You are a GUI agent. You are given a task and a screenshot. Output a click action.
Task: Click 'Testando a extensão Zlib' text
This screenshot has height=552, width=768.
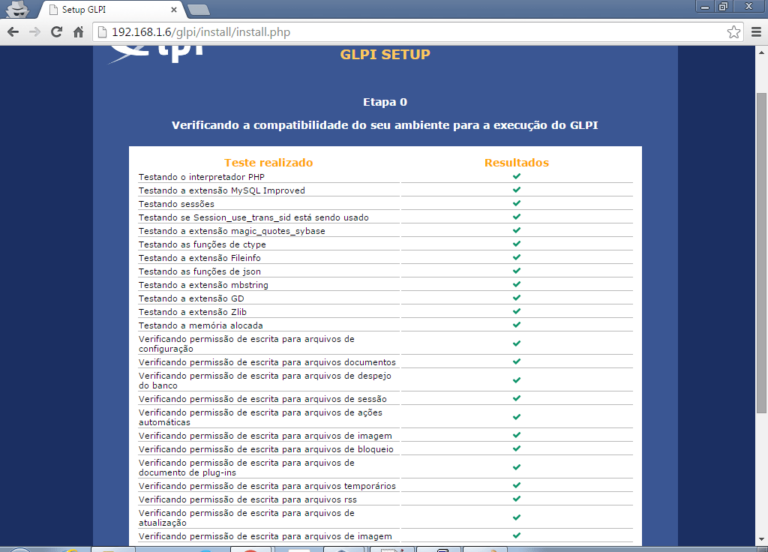click(x=192, y=312)
